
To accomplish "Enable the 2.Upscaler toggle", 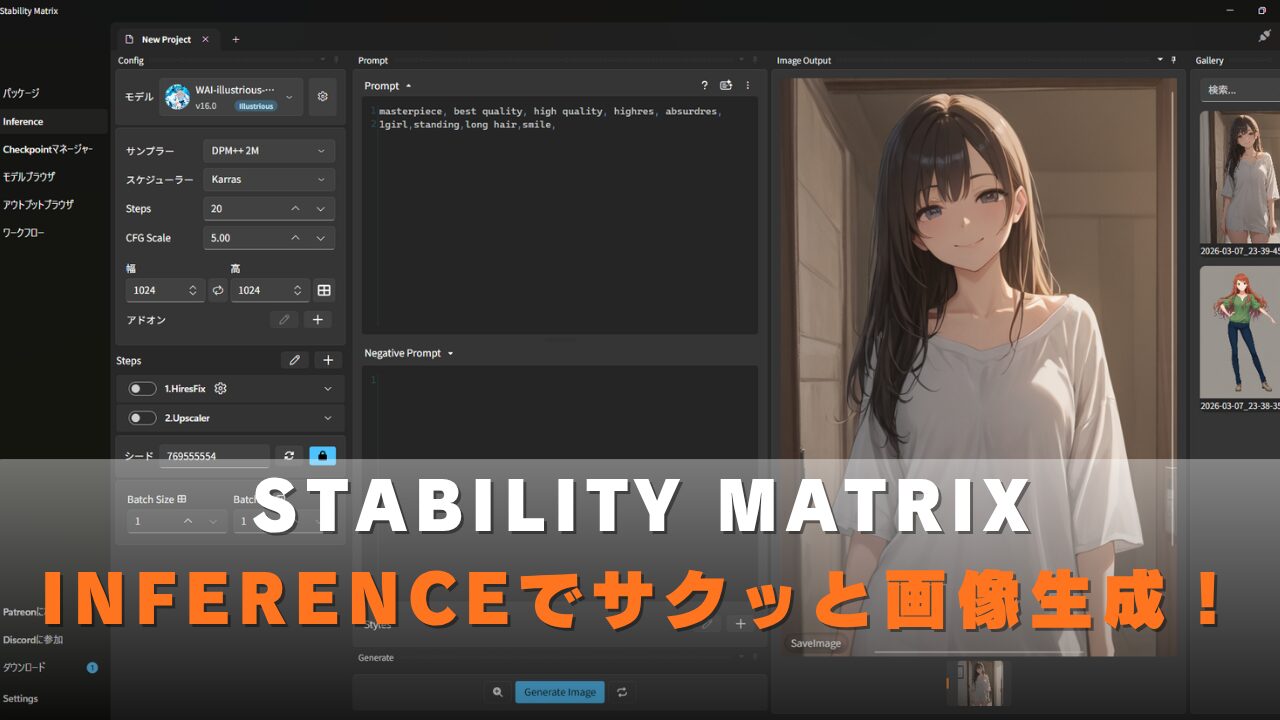I will (x=143, y=418).
